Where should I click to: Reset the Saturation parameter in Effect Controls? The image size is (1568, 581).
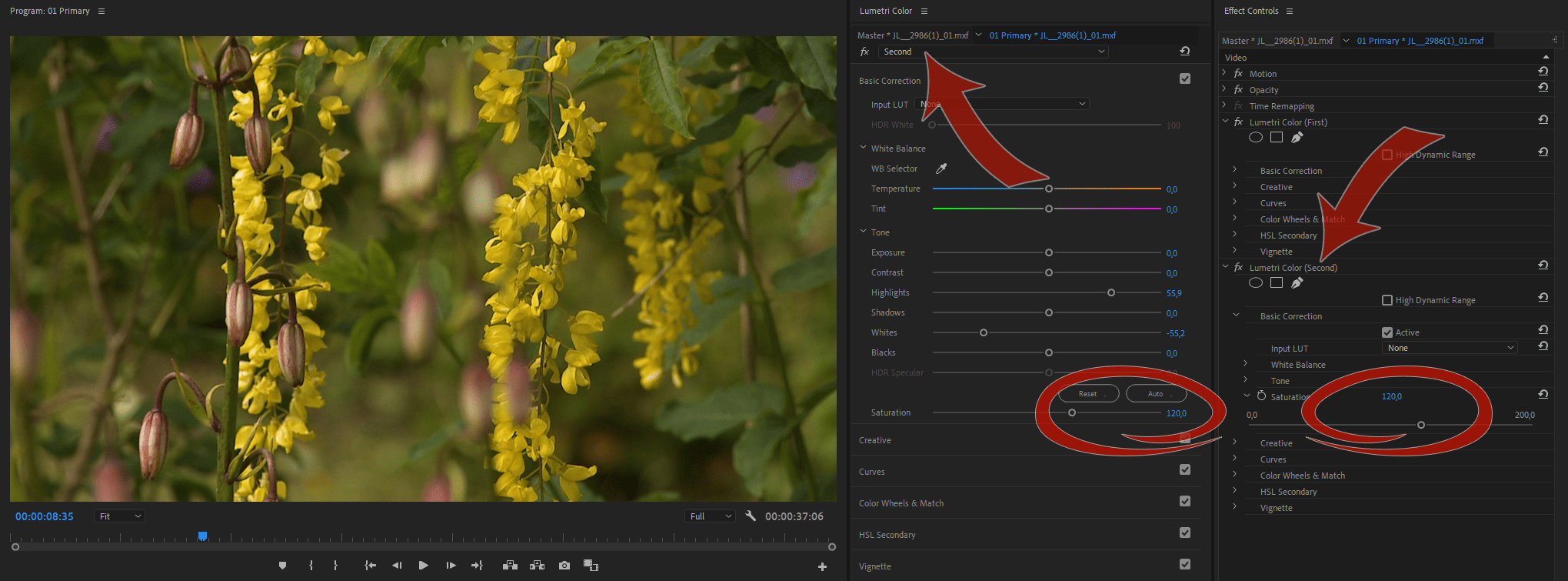(1543, 395)
